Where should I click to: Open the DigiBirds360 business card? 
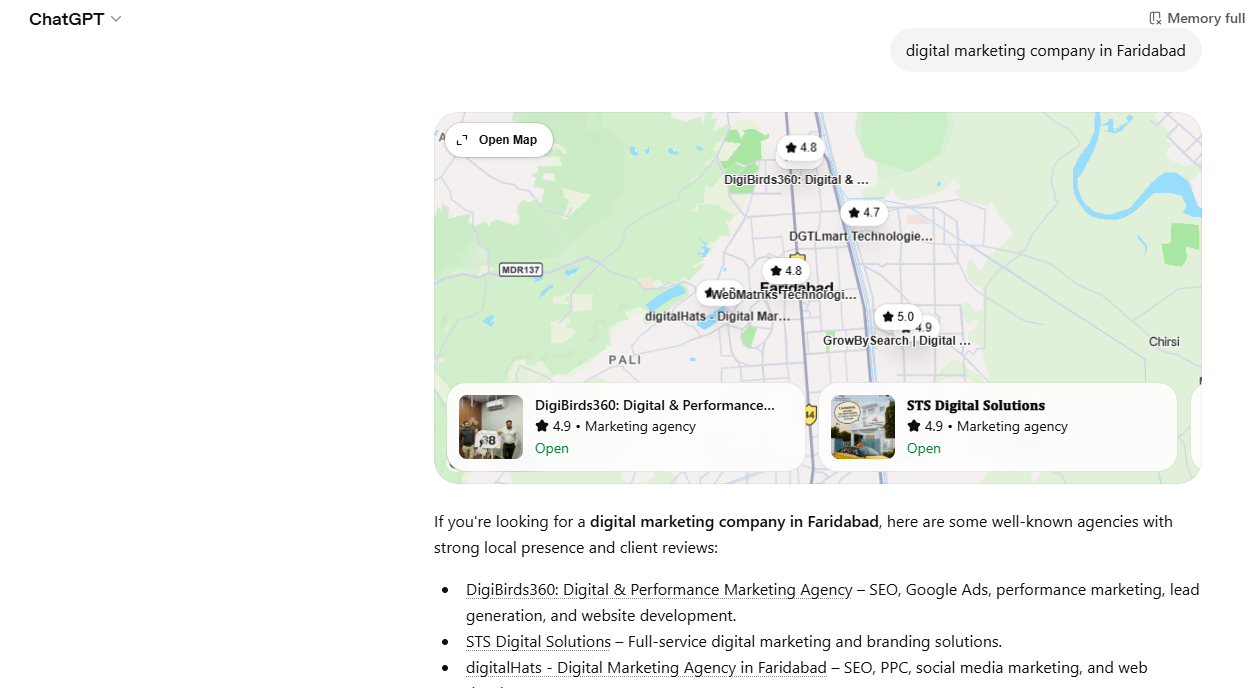click(x=626, y=427)
